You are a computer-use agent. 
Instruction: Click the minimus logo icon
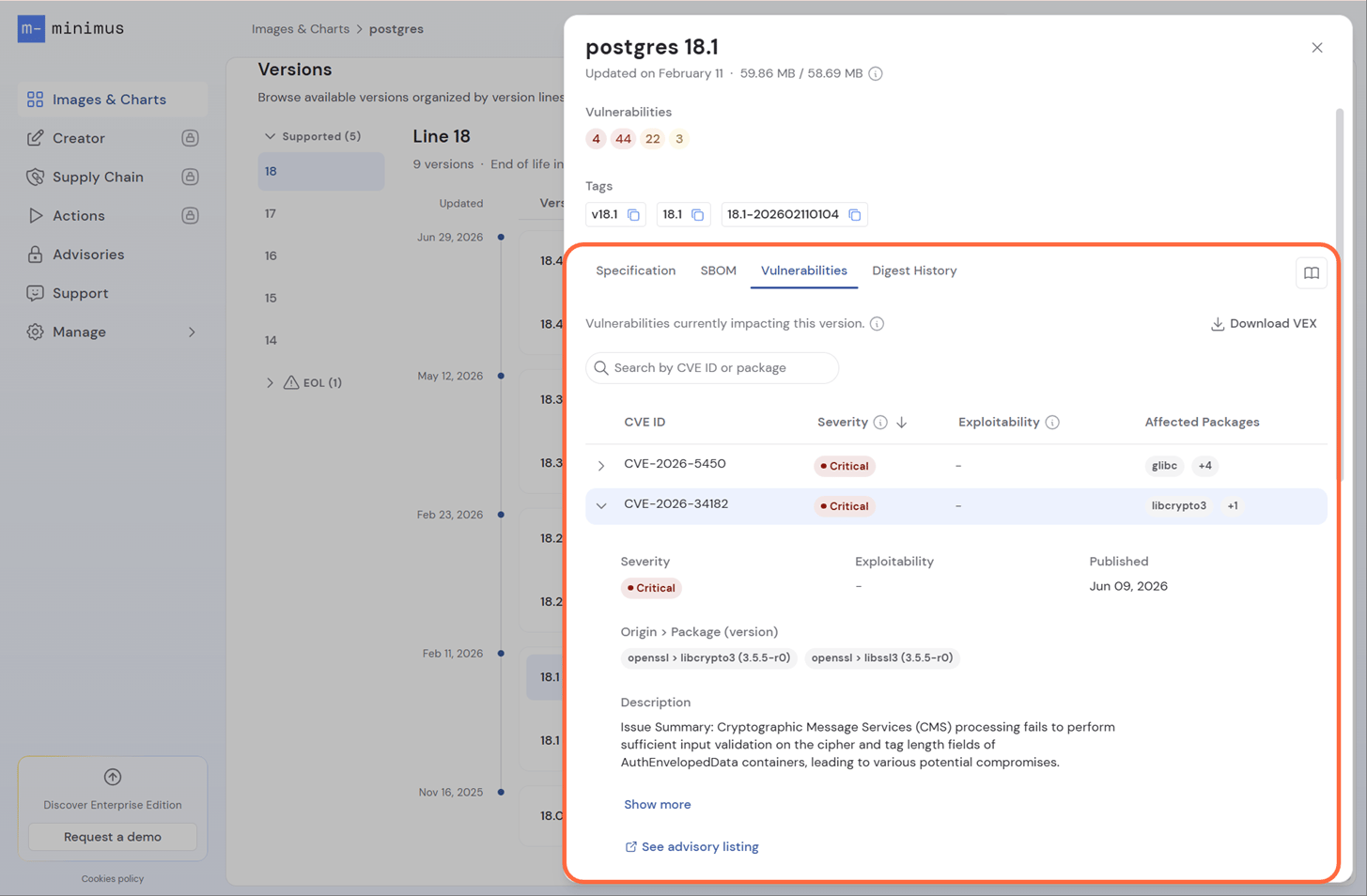coord(31,28)
